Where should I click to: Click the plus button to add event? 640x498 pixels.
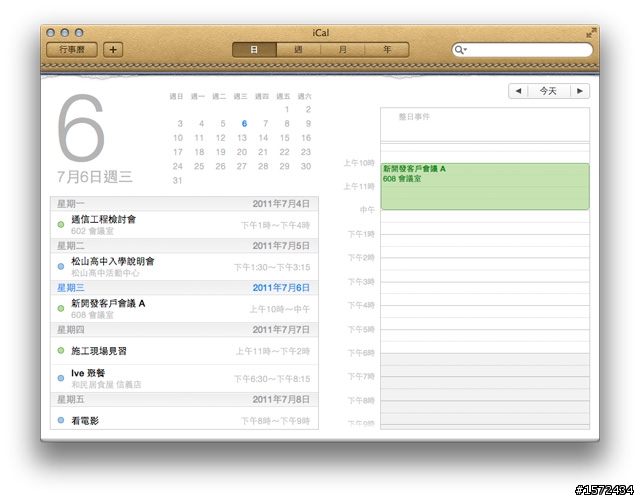[x=113, y=49]
